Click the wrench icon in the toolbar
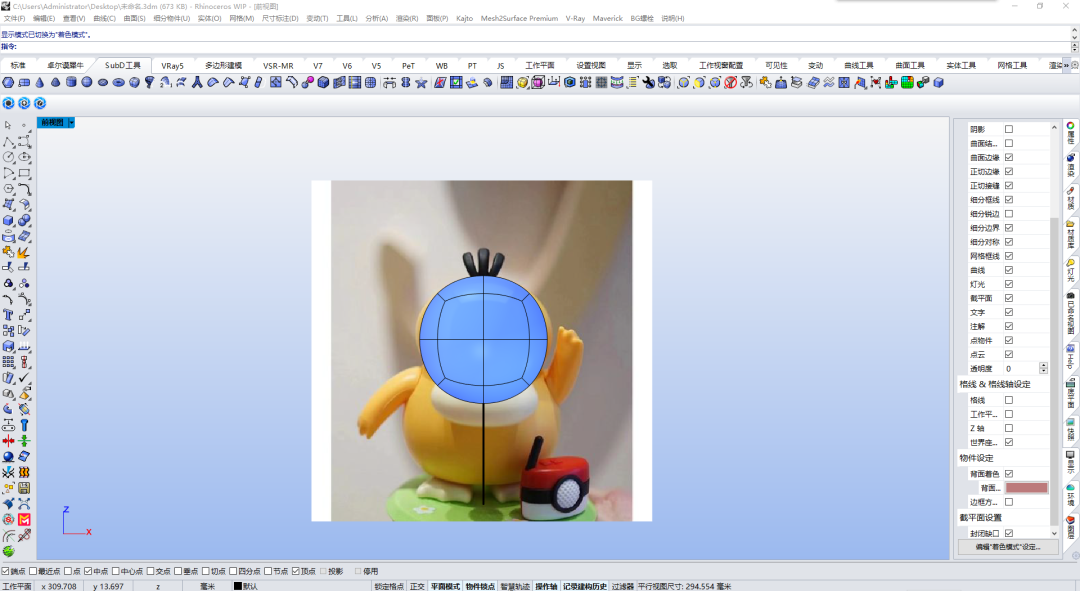This screenshot has height=591, width=1080. [648, 83]
